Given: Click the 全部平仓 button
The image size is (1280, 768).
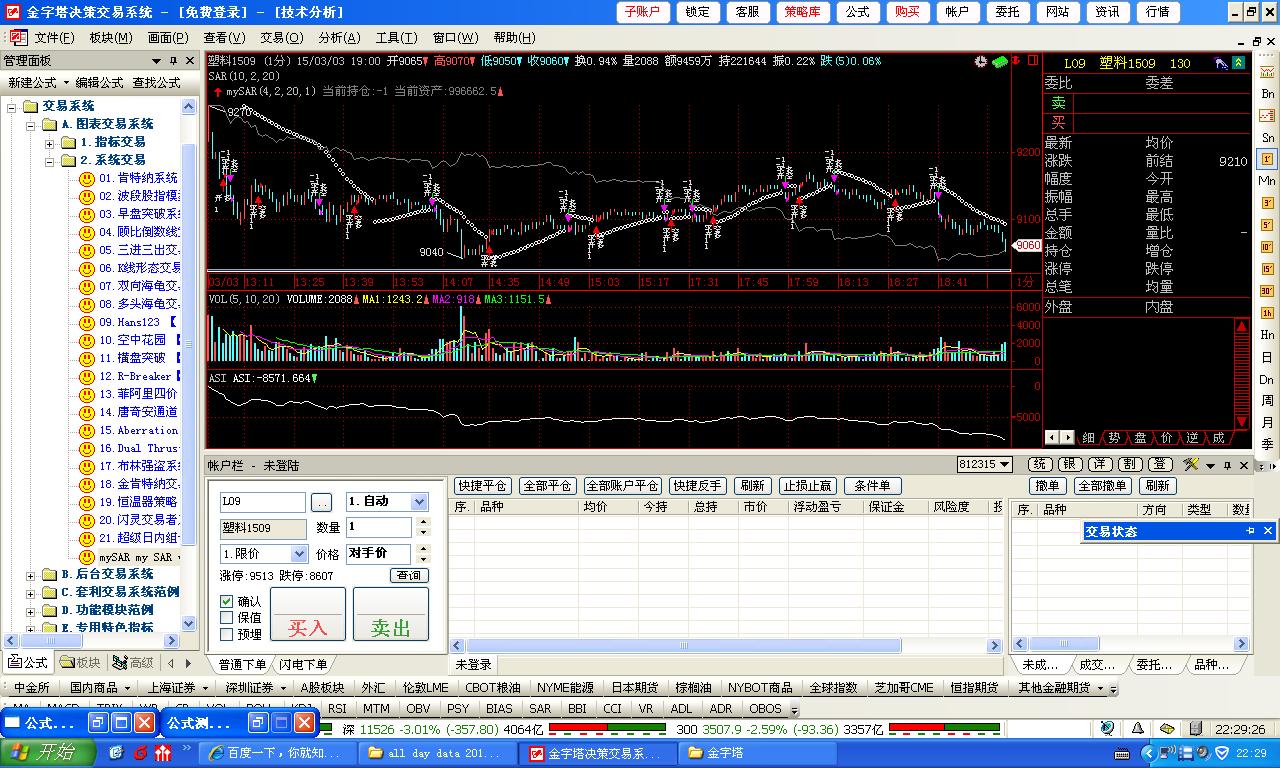Looking at the screenshot, I should pos(548,486).
